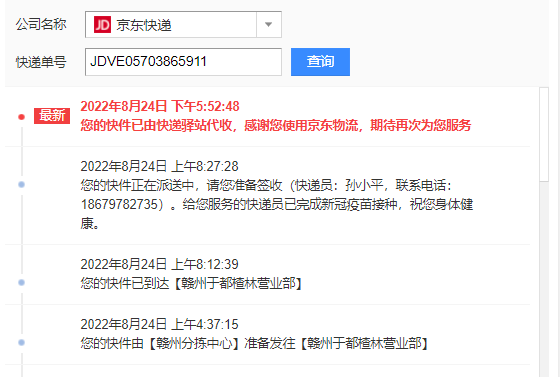Click the JD logo icon

102,25
